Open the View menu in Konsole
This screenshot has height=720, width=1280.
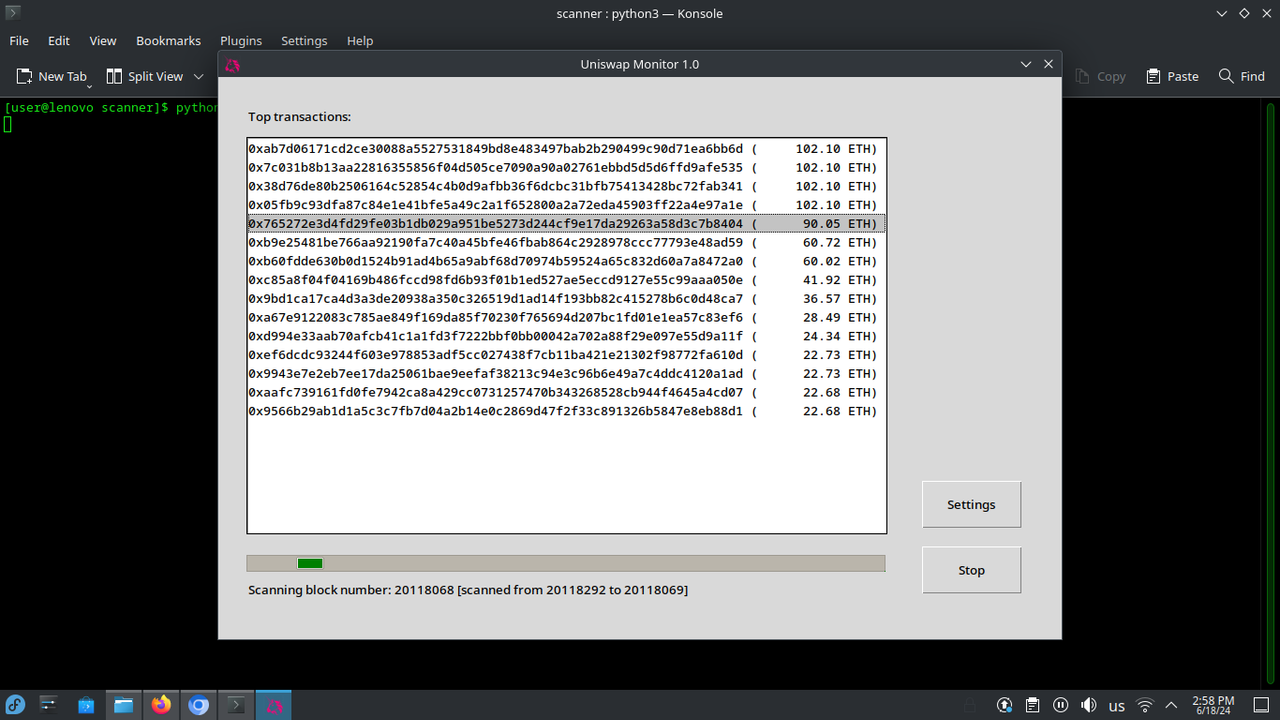click(x=103, y=41)
